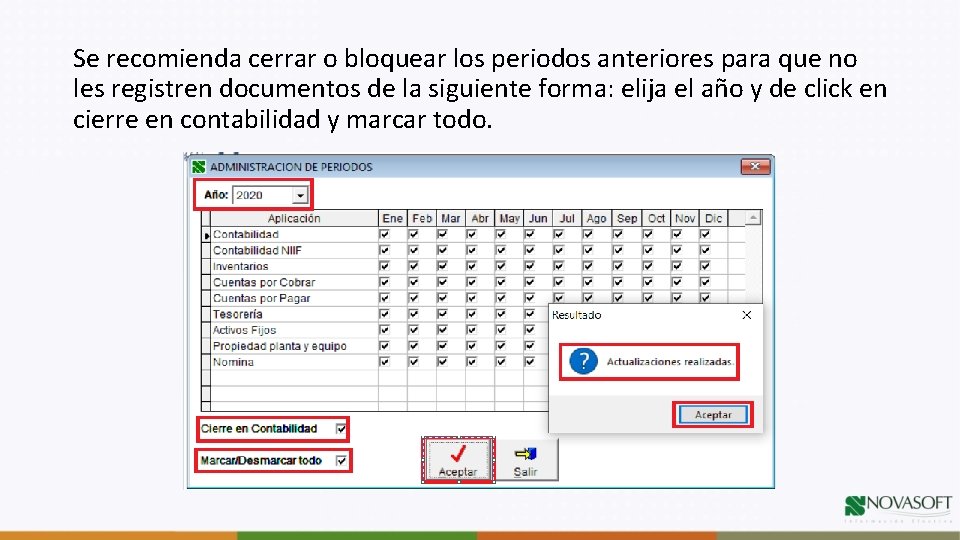Image resolution: width=960 pixels, height=540 pixels.
Task: Uncheck Nomina for Mar
Action: tap(442, 362)
